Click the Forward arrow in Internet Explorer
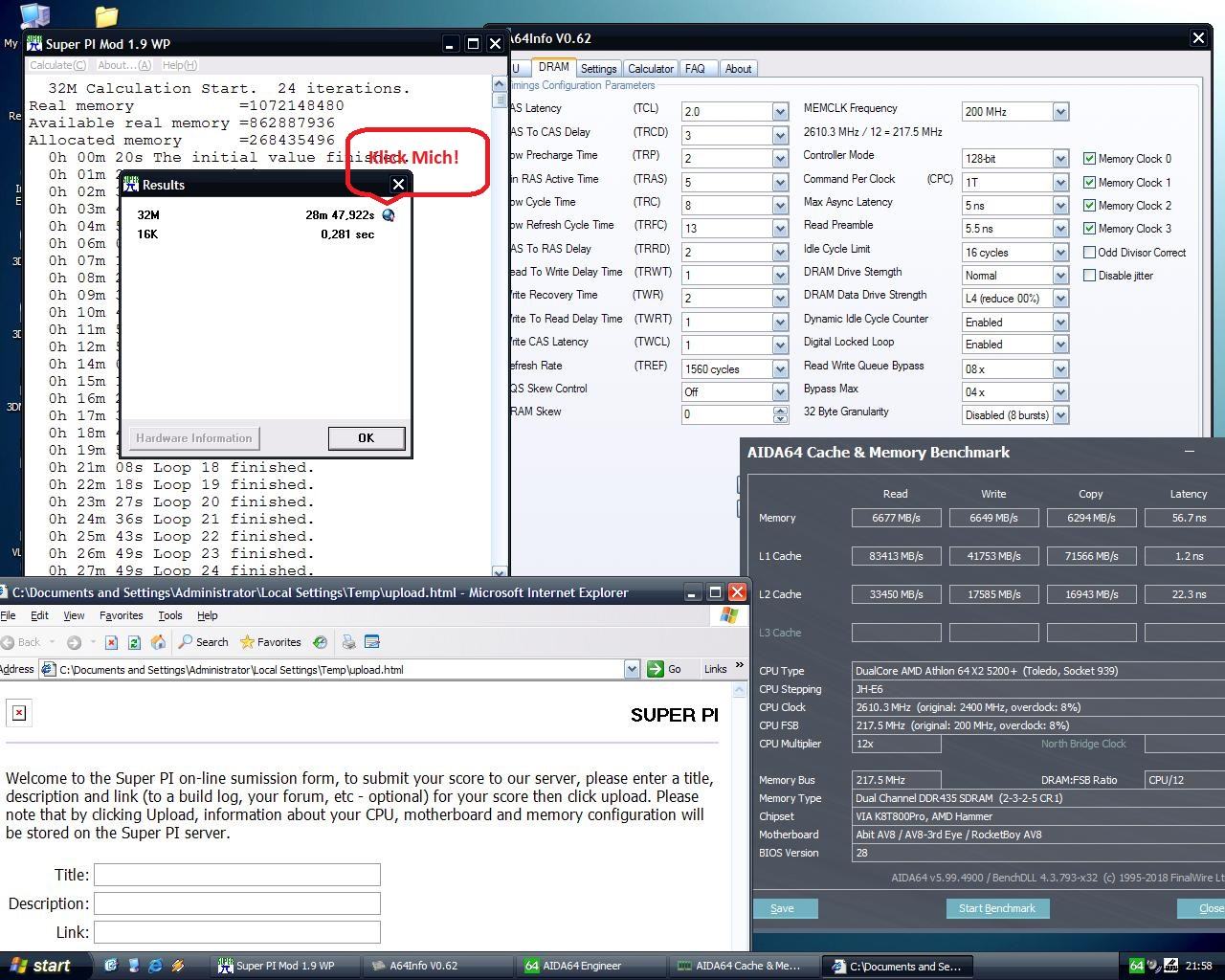The height and width of the screenshot is (980, 1225). click(x=74, y=642)
